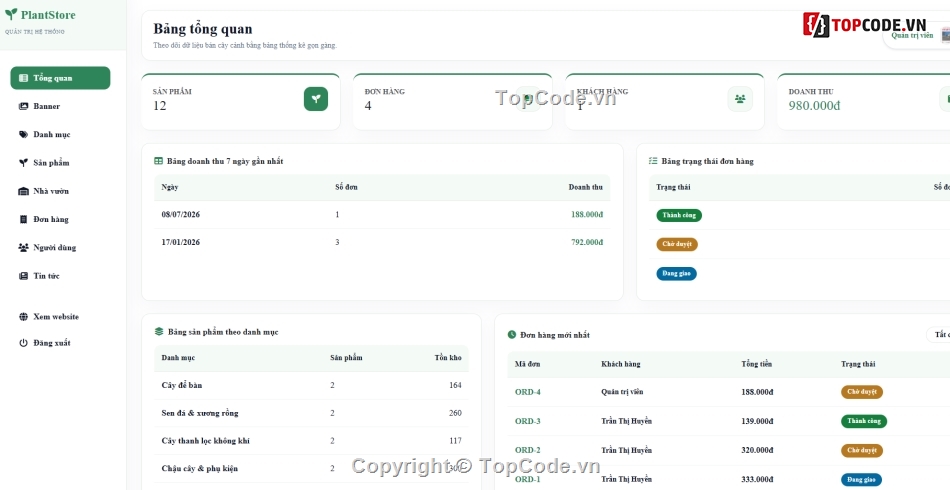Screen dimensions: 950x490
Task: Open Đơn hàng sidebar entry
Action: point(60,219)
